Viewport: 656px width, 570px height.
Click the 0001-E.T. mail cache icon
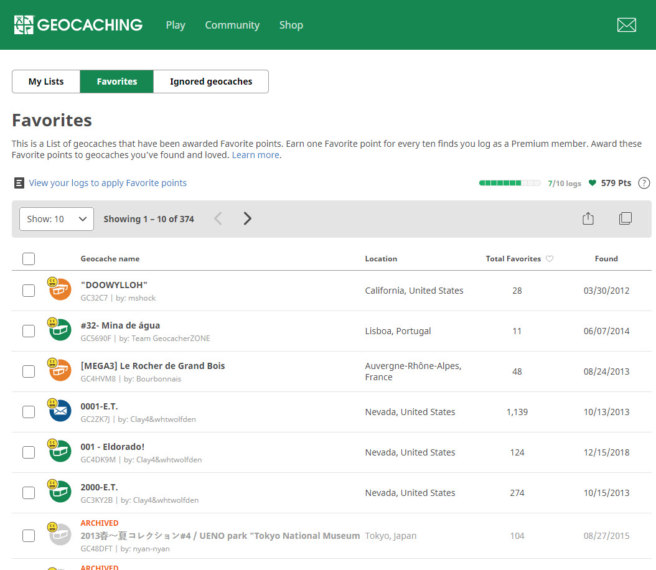pyautogui.click(x=59, y=411)
